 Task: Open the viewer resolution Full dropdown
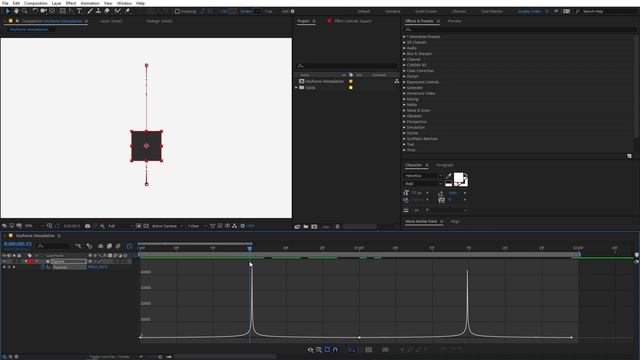(x=121, y=226)
